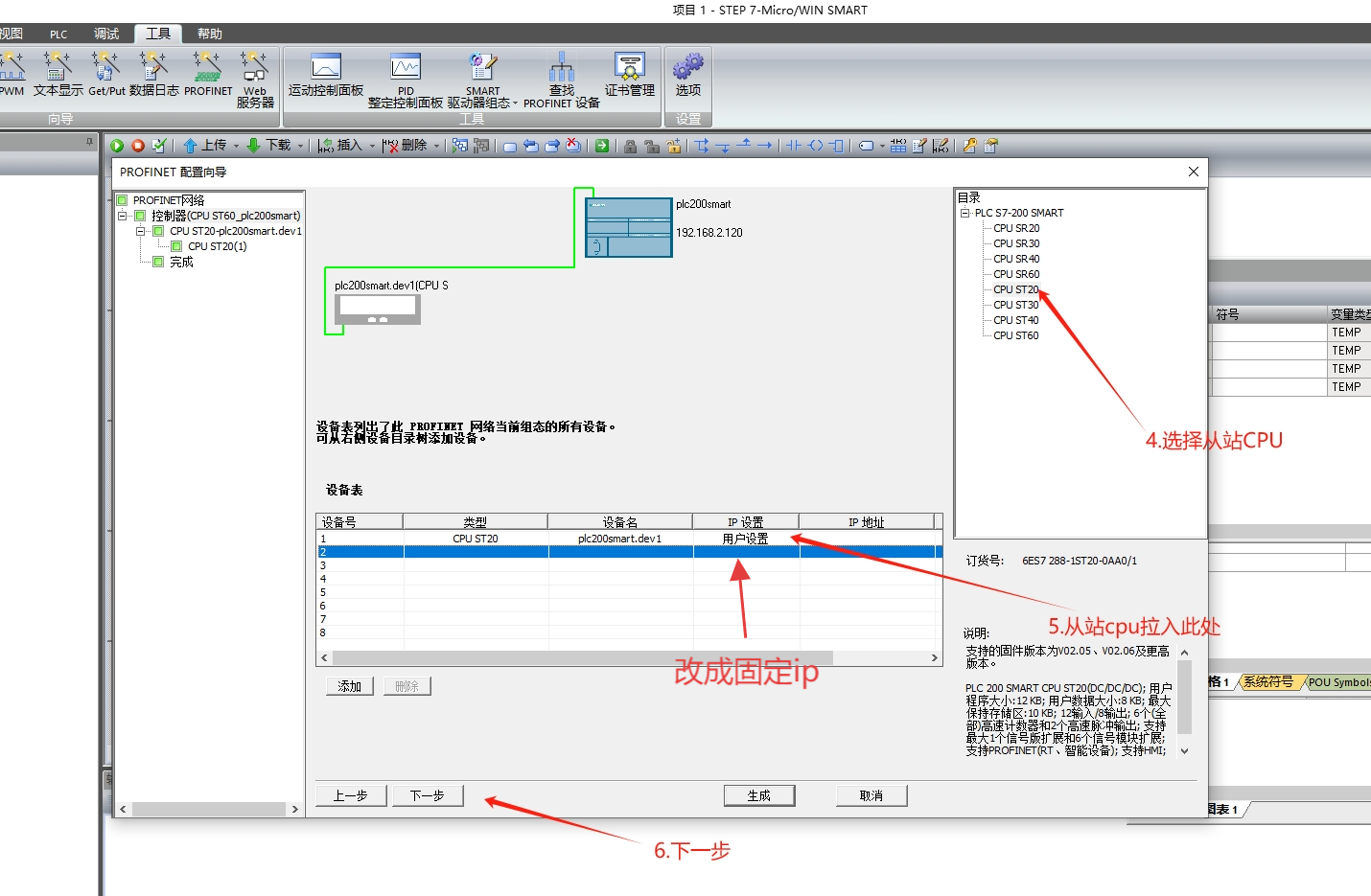The image size is (1371, 896).
Task: Collapse the PLC S7-200 SMART catalog node
Action: tap(964, 213)
